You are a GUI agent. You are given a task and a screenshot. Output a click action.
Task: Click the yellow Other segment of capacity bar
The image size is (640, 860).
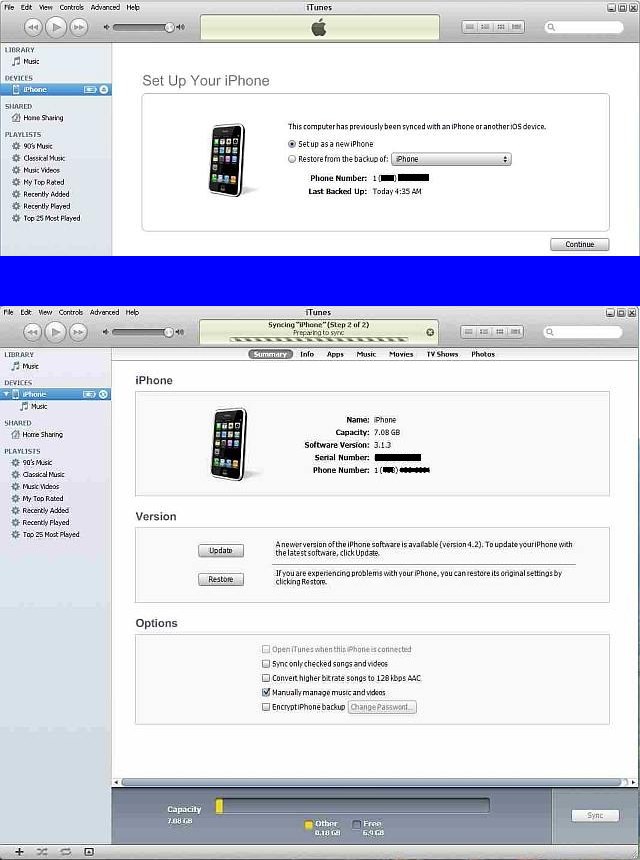(219, 806)
